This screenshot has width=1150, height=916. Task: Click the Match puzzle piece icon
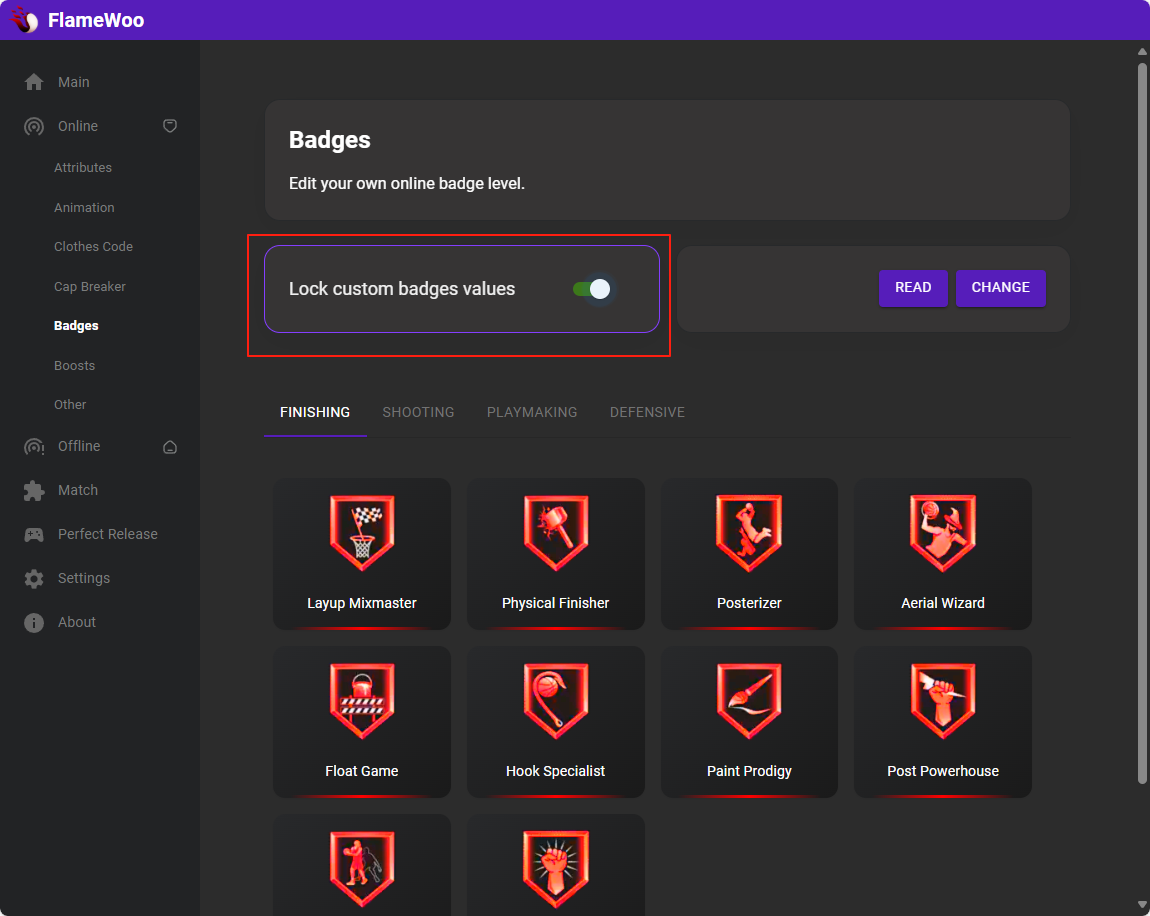pyautogui.click(x=34, y=491)
